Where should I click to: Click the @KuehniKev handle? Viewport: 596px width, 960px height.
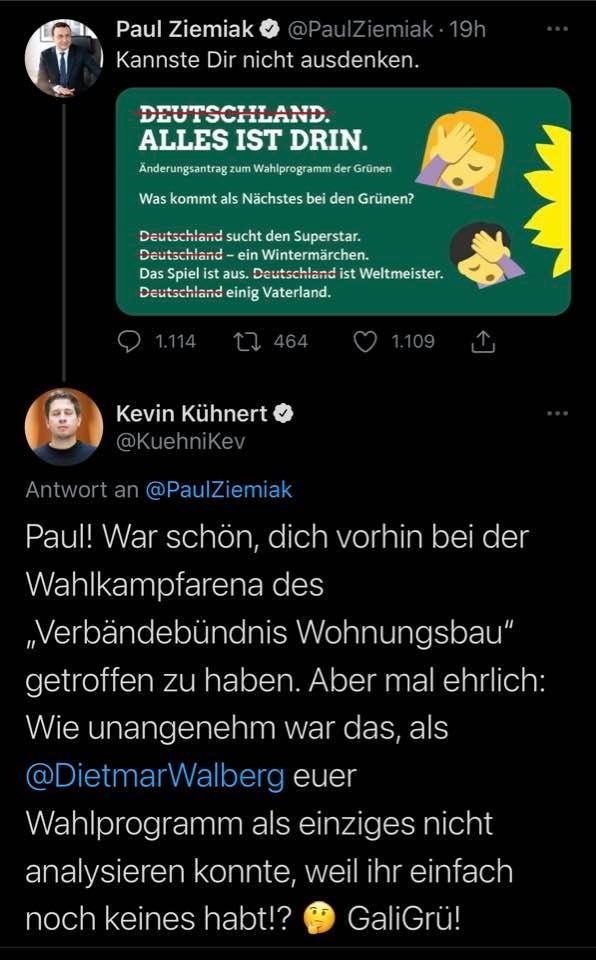click(180, 441)
